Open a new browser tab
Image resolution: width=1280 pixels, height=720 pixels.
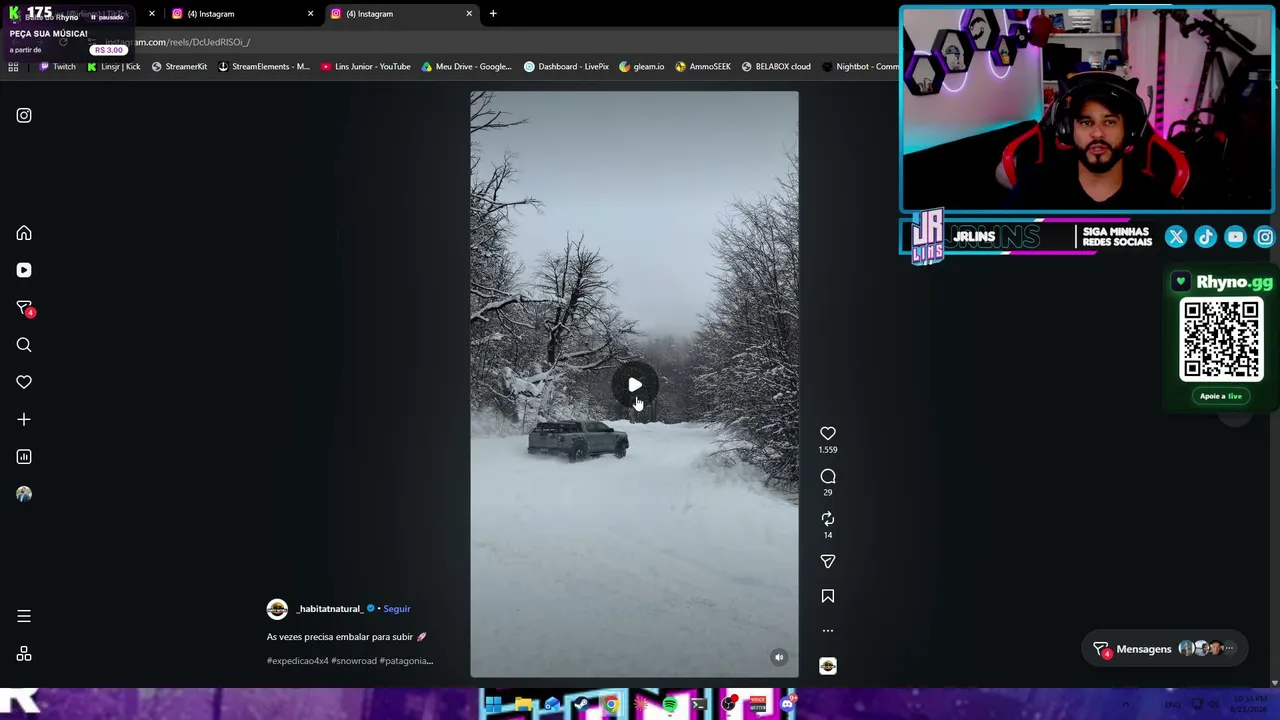click(493, 14)
